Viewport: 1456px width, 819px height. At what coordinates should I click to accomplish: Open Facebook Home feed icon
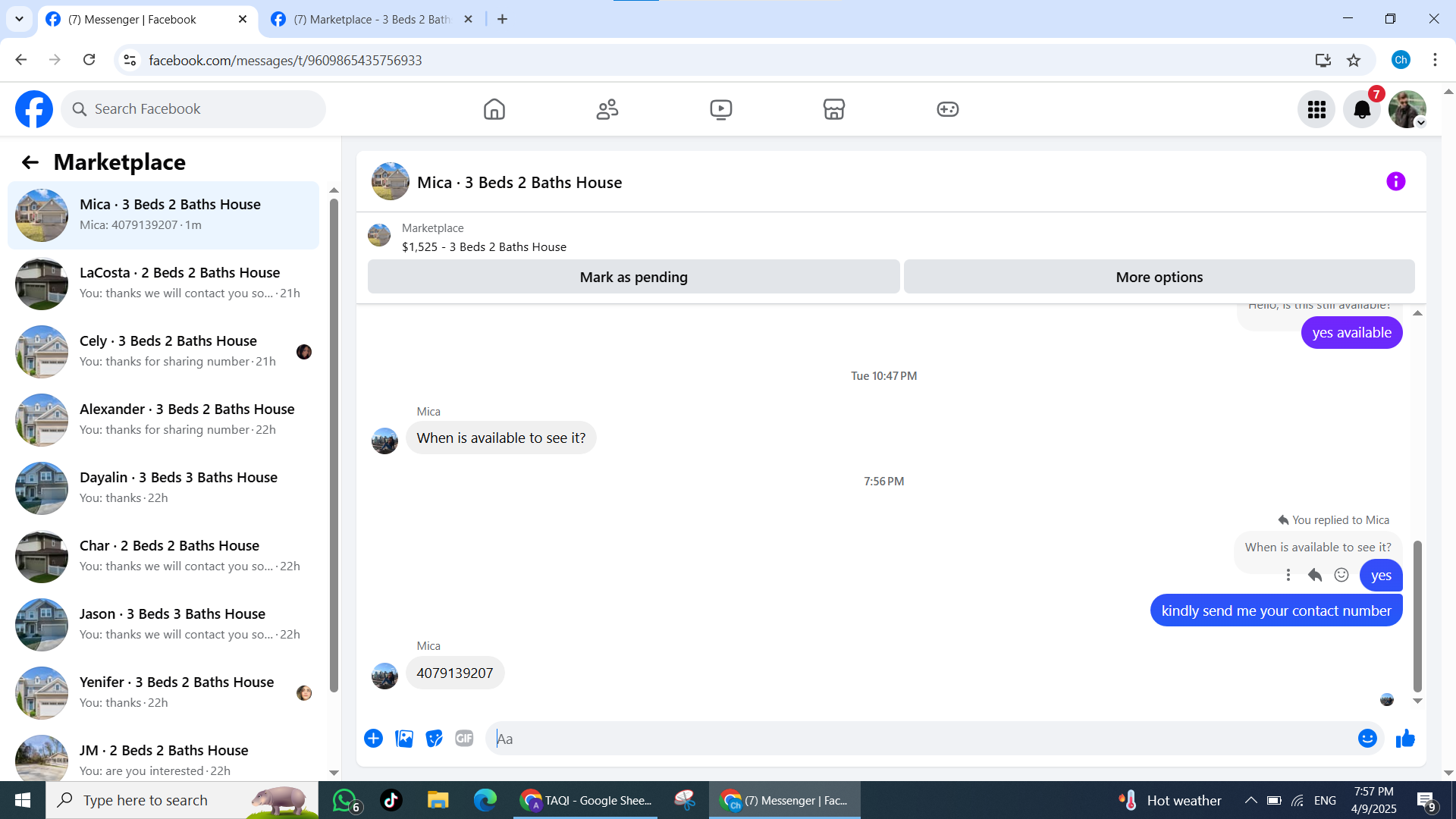(x=494, y=109)
